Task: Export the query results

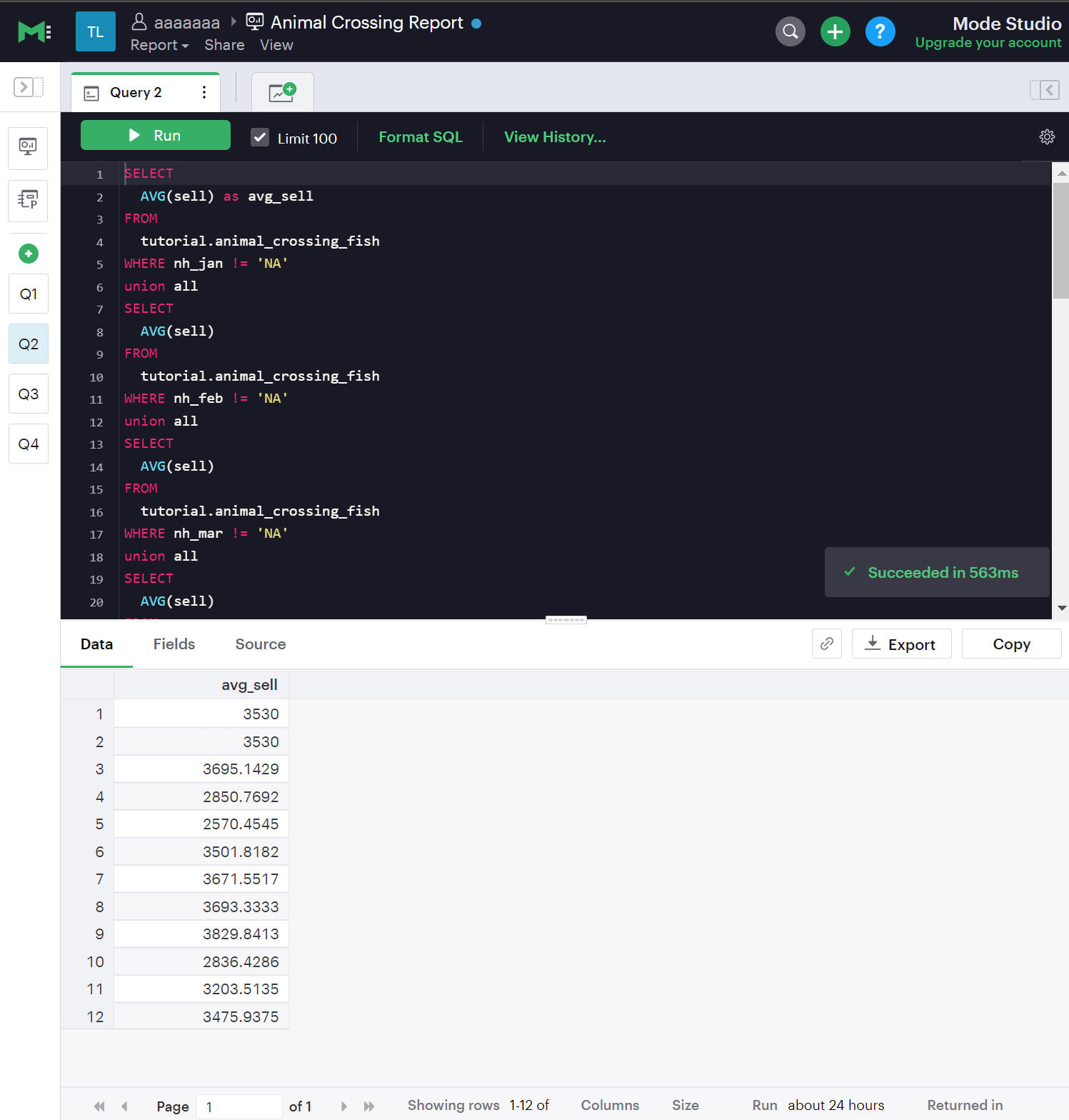Action: 901,644
